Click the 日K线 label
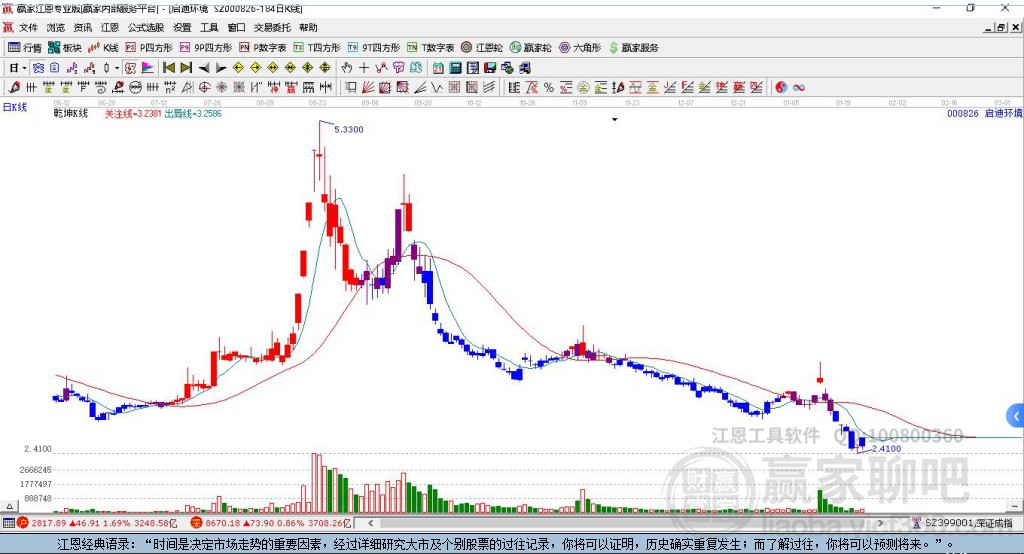The height and width of the screenshot is (554, 1024). pyautogui.click(x=15, y=108)
